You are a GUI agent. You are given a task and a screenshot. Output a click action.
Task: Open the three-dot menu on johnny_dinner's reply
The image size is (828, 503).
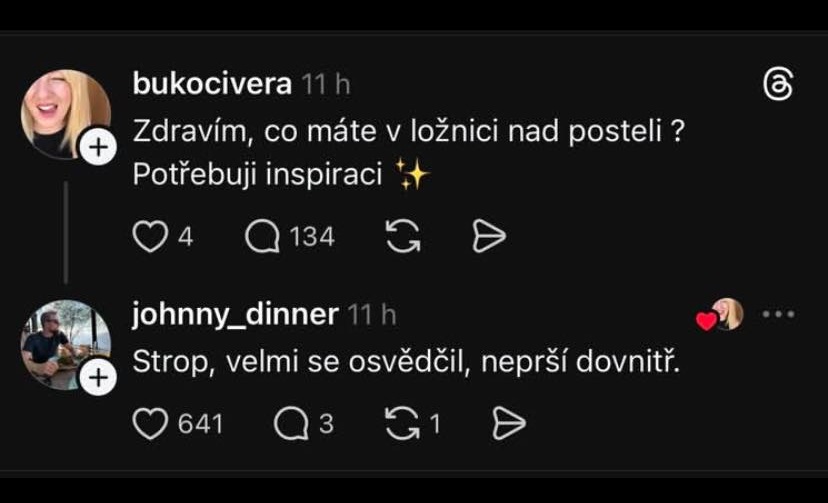click(778, 314)
